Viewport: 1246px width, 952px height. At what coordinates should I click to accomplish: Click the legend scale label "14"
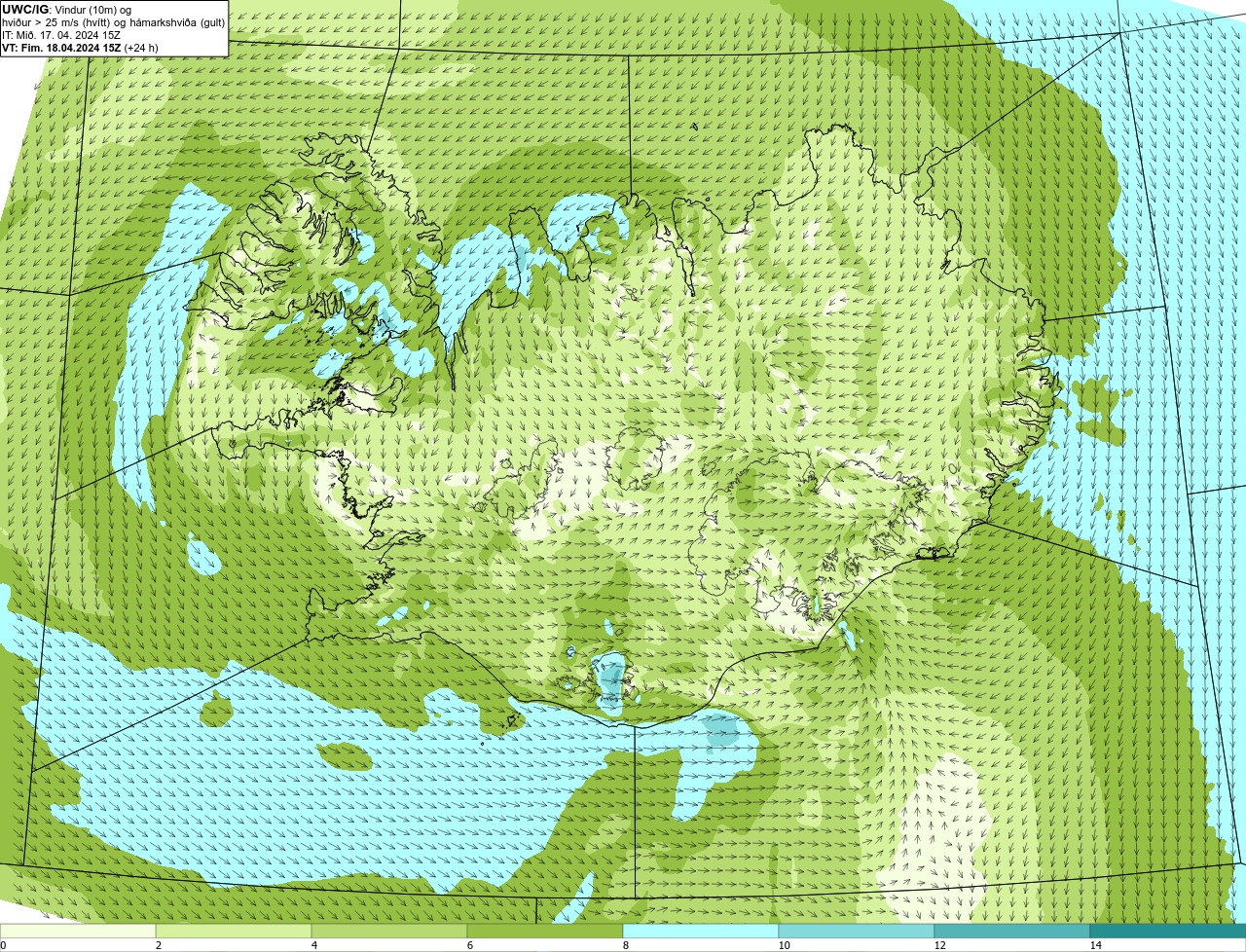pyautogui.click(x=1095, y=945)
